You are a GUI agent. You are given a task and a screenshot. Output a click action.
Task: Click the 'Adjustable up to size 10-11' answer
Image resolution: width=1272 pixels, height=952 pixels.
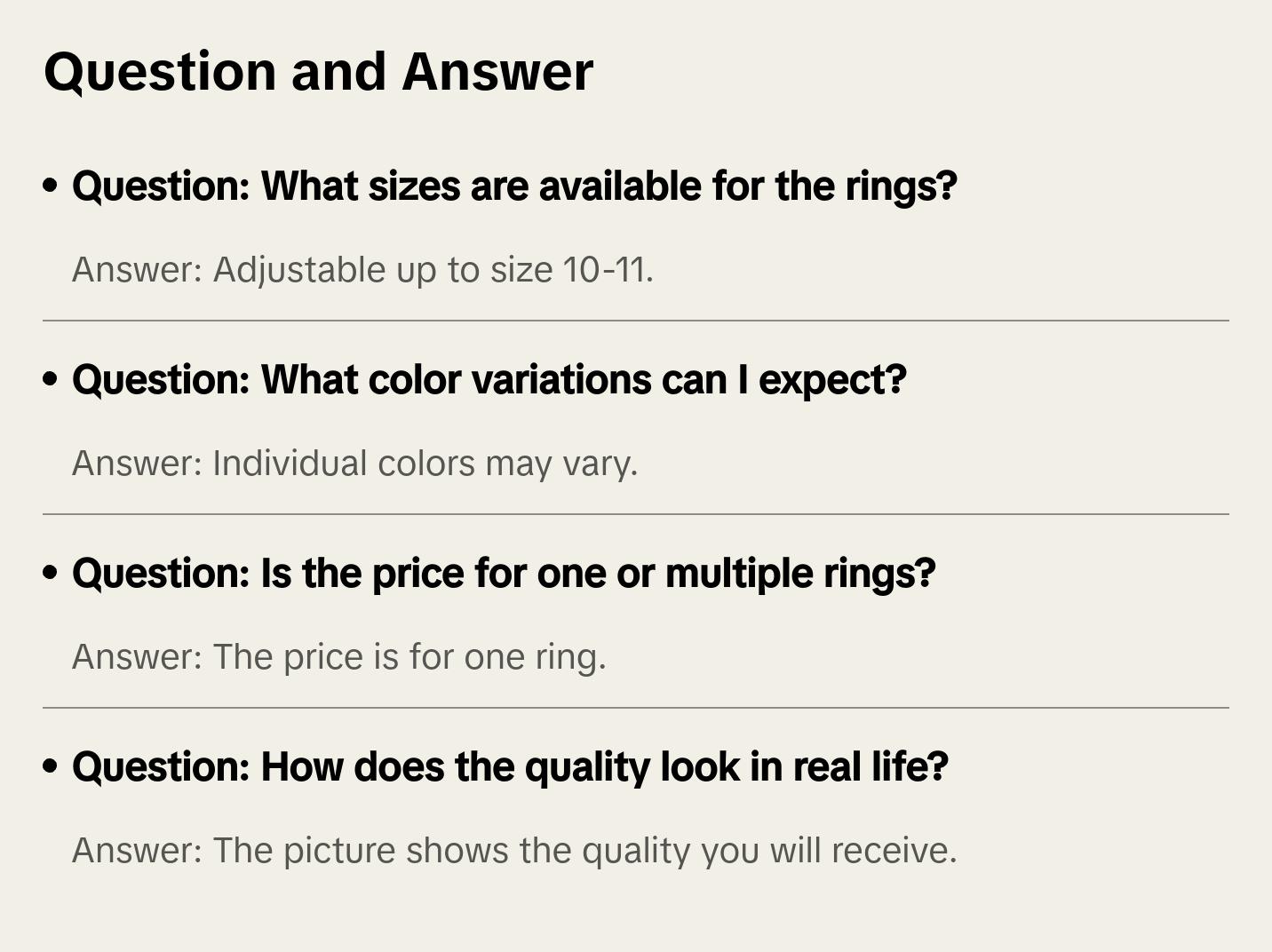click(362, 269)
